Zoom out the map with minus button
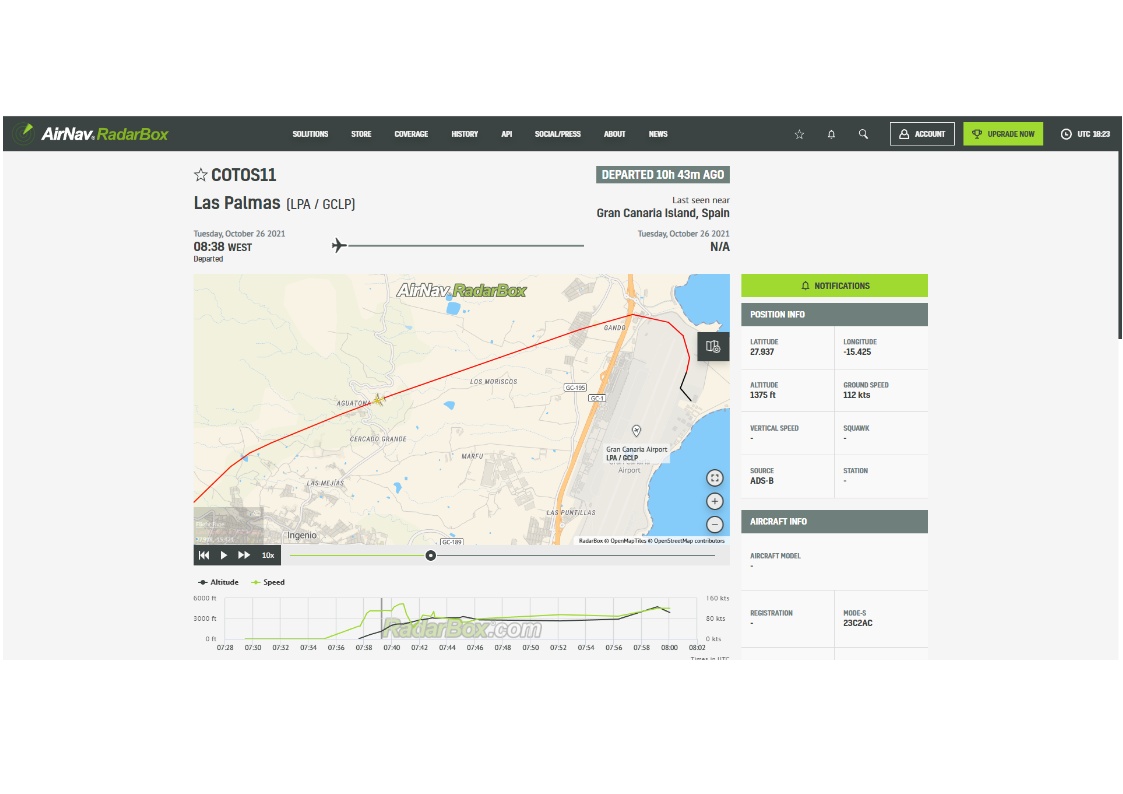 [714, 524]
